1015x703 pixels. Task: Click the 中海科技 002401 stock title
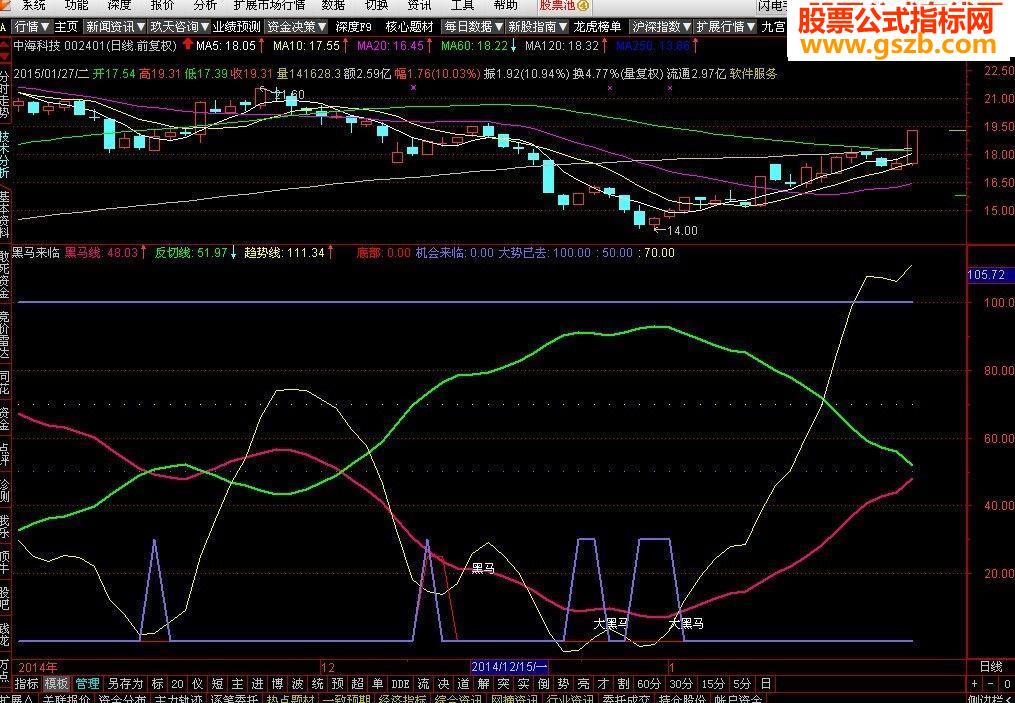point(95,46)
